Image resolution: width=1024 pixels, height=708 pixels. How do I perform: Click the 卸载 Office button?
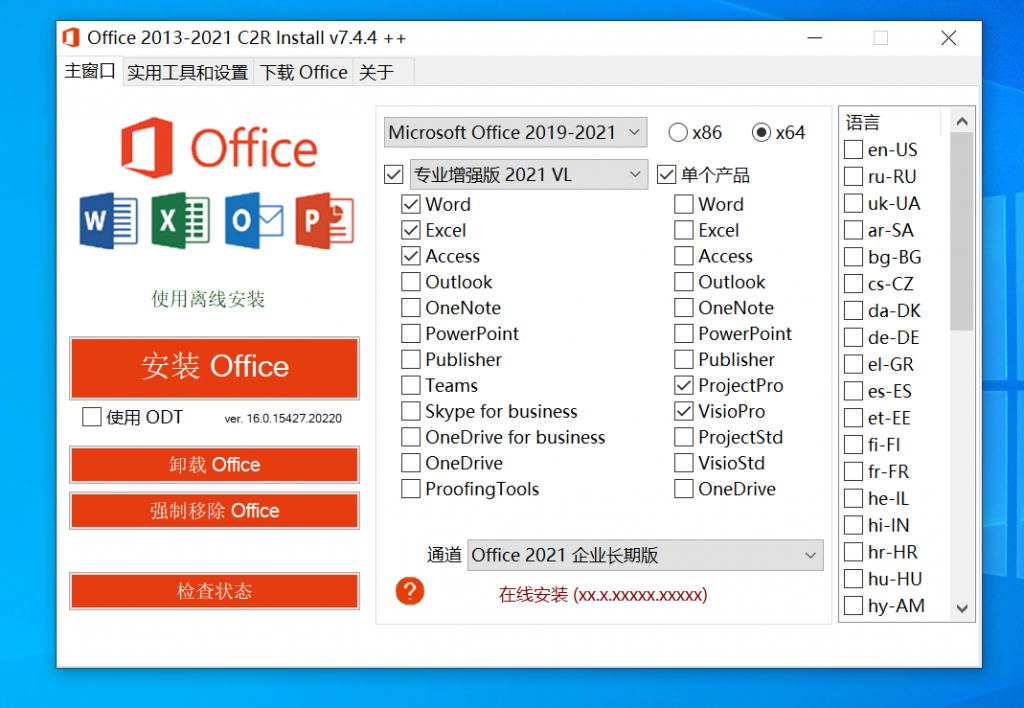[214, 464]
